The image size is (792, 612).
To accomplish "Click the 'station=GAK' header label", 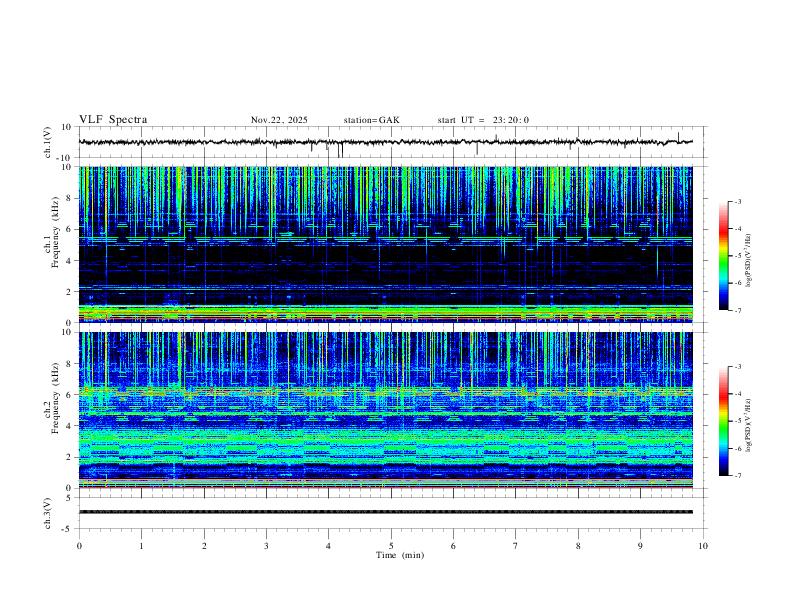I will coord(371,120).
